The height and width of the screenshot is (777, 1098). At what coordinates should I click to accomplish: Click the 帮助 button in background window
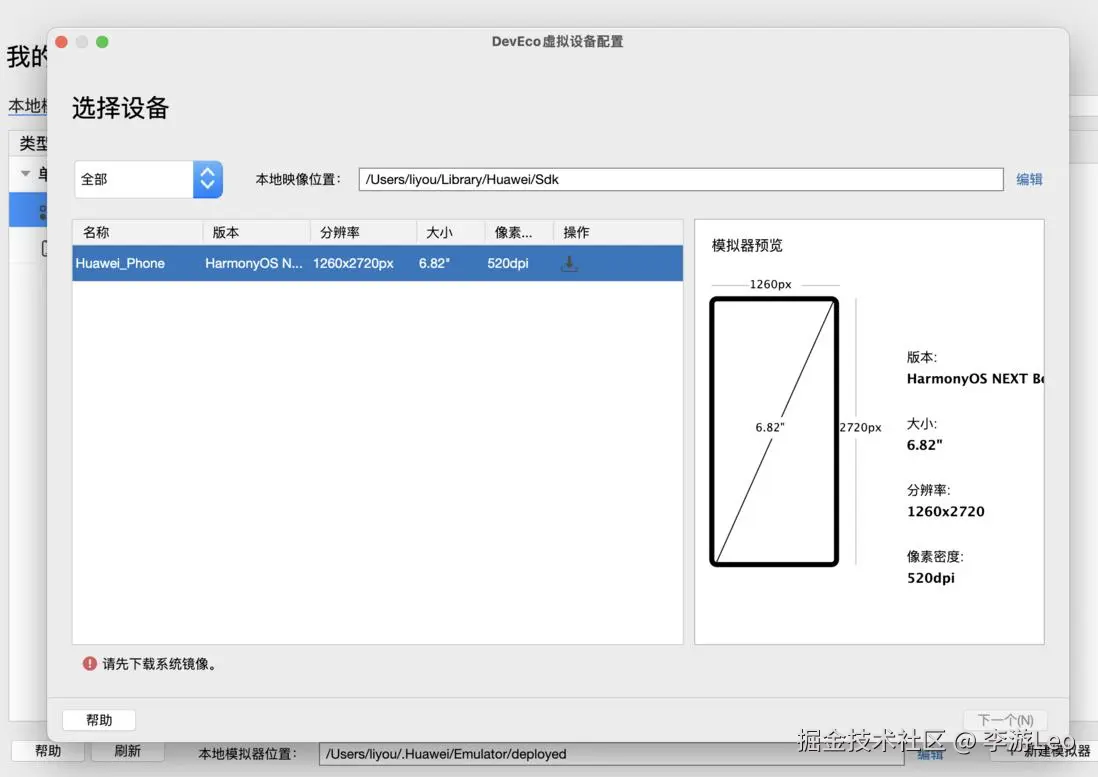[48, 751]
